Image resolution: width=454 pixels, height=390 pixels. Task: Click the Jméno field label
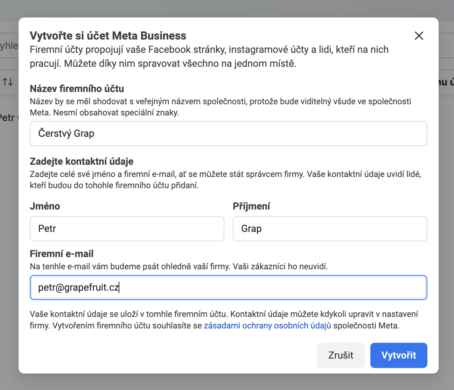coord(45,206)
